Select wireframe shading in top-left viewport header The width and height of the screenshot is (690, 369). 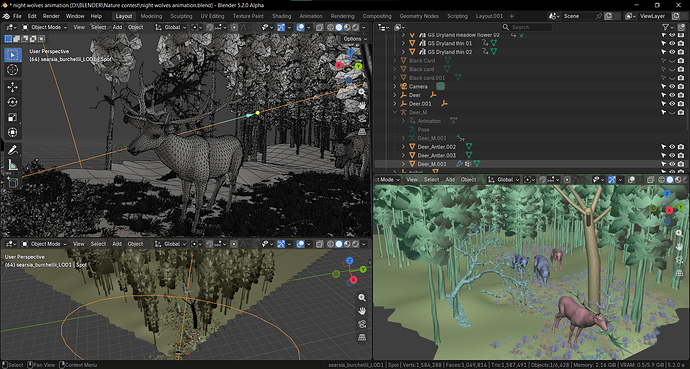pos(330,27)
